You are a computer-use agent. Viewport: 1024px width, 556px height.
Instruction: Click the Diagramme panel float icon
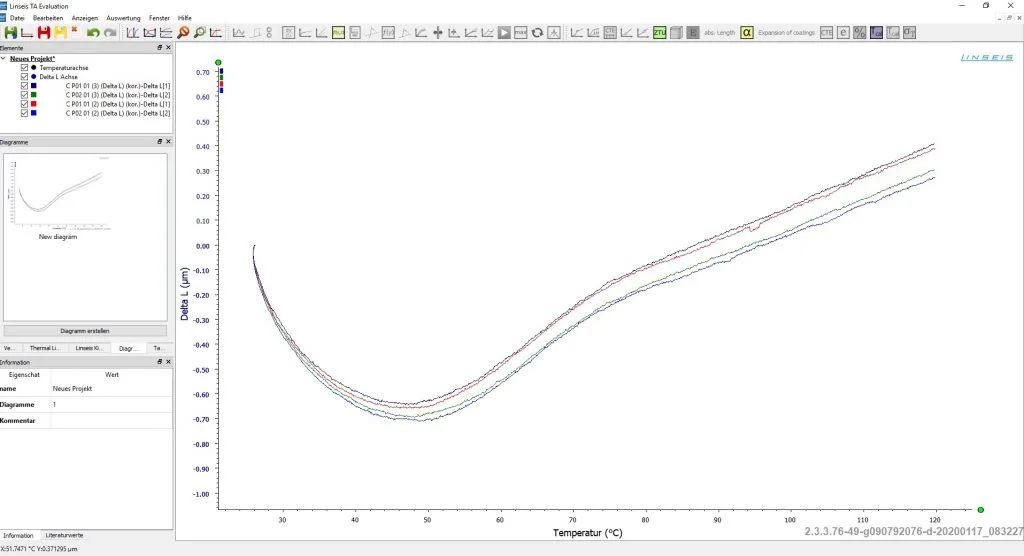(159, 141)
